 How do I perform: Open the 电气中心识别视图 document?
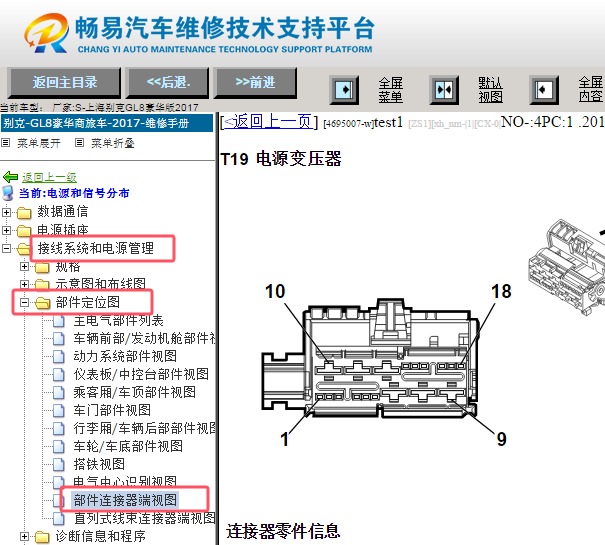click(125, 481)
